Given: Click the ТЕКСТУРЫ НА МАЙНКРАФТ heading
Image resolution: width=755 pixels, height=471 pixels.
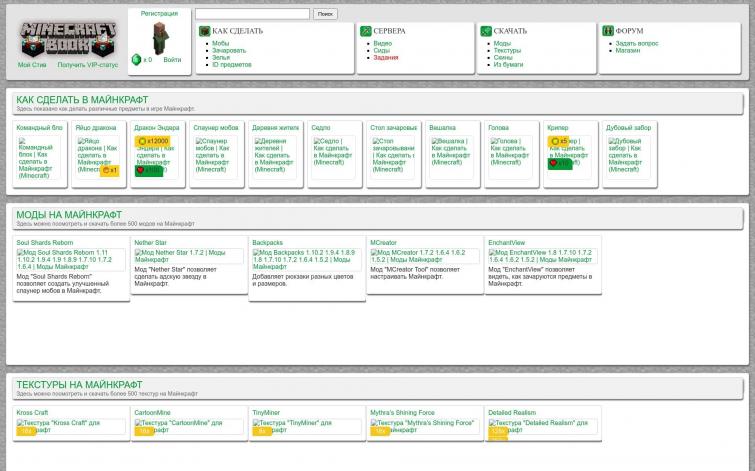Looking at the screenshot, I should pos(79,385).
